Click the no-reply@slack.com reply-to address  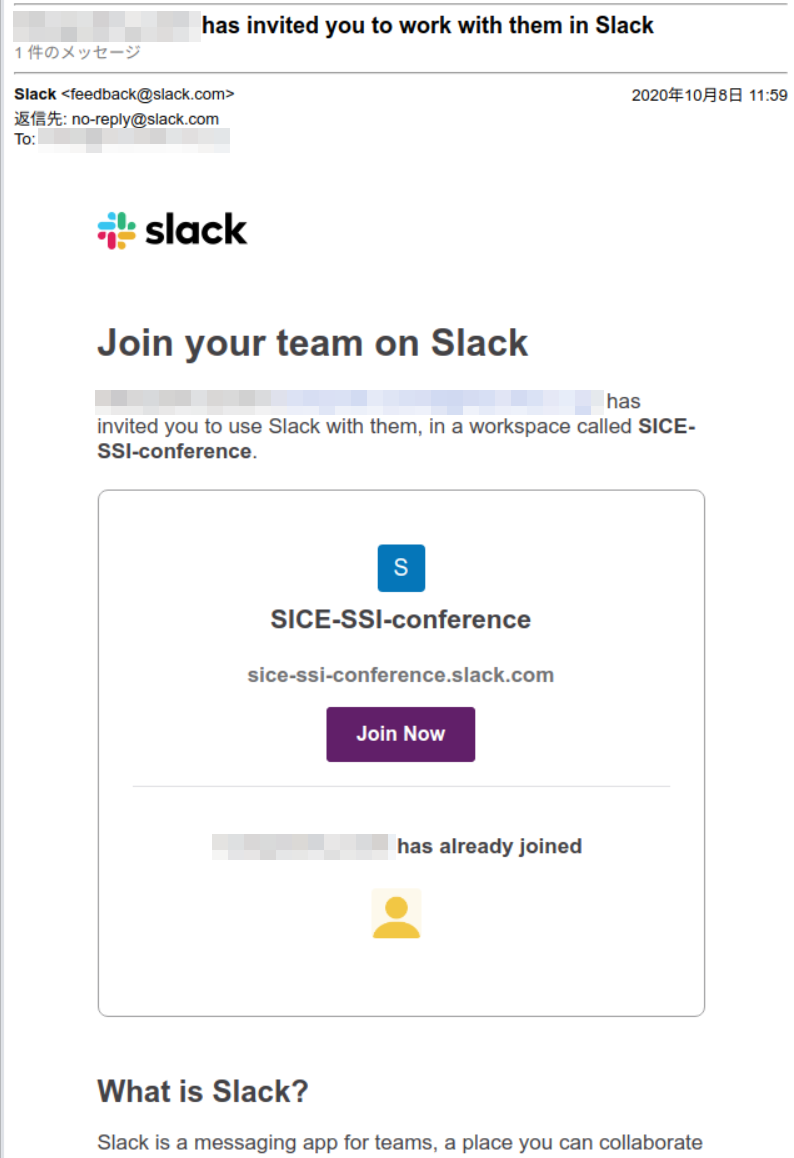pyautogui.click(x=145, y=119)
